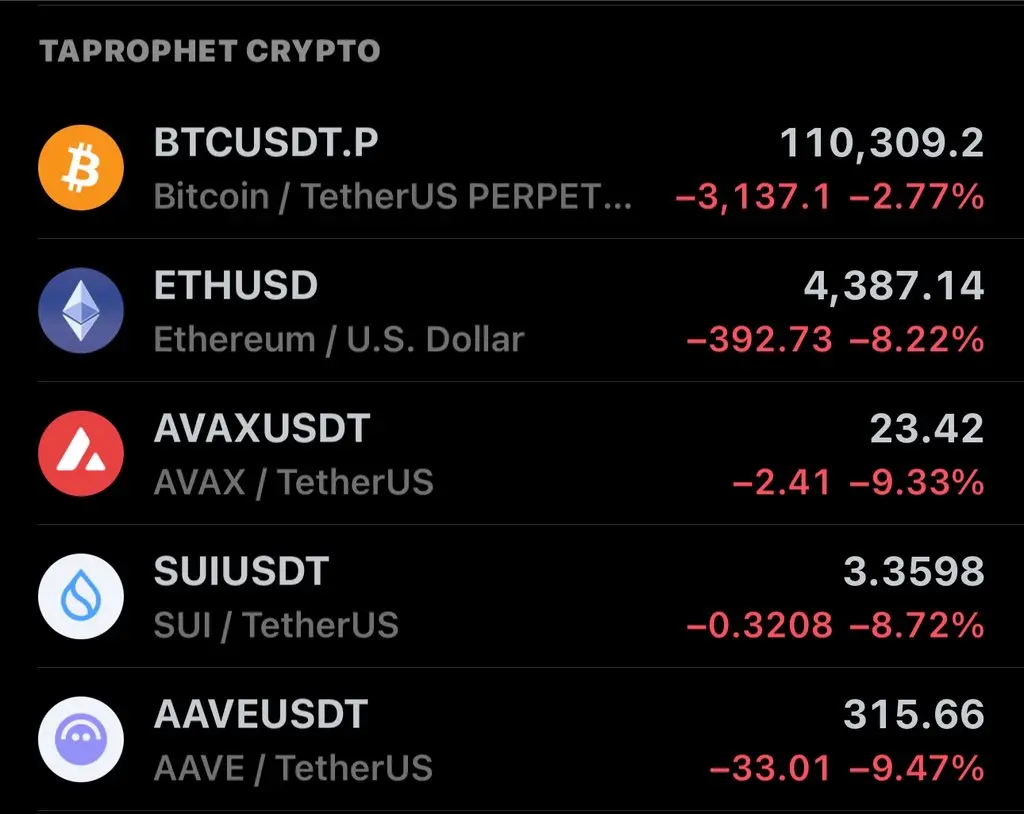
Task: Click Ethereum change −8.22% value
Action: pyautogui.click(x=916, y=340)
